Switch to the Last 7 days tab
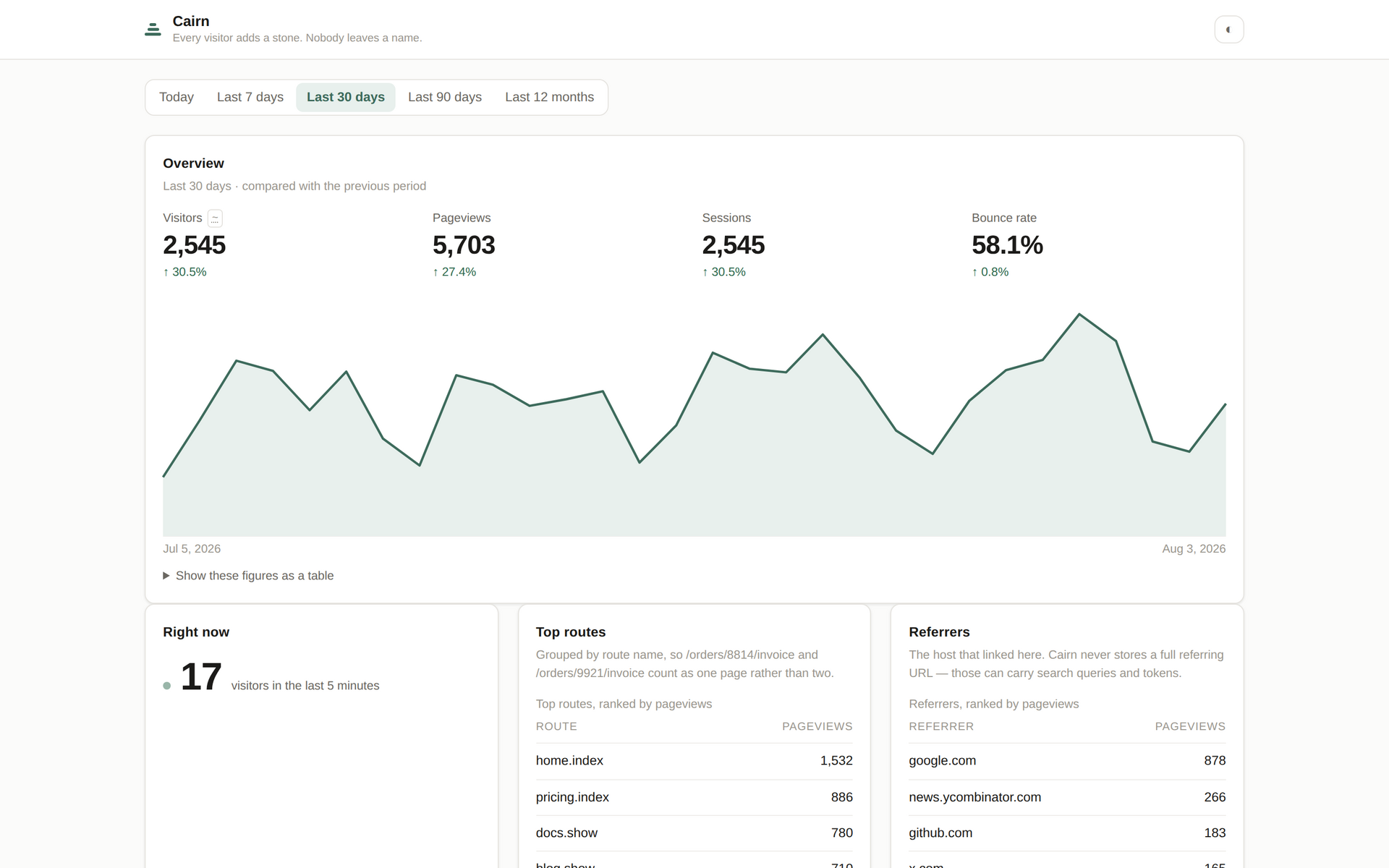Image resolution: width=1389 pixels, height=868 pixels. (x=250, y=97)
